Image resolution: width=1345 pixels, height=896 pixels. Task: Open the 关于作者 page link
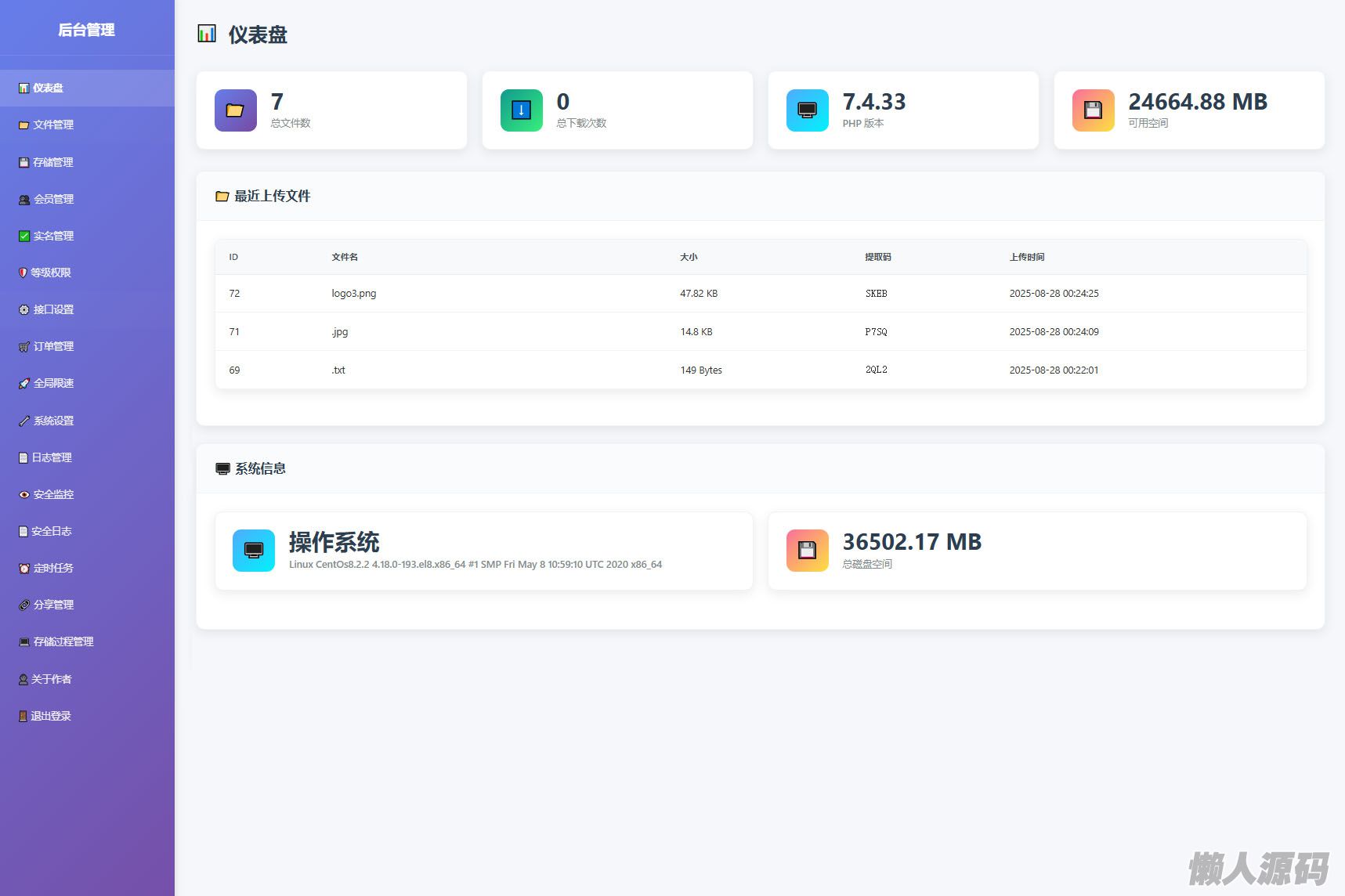(x=50, y=679)
